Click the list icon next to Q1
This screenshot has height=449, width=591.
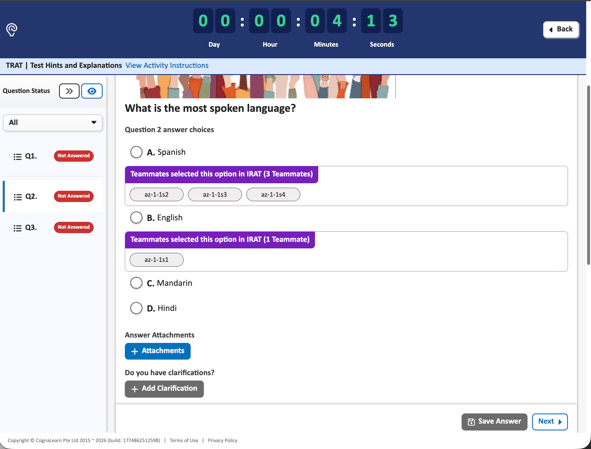[17, 156]
